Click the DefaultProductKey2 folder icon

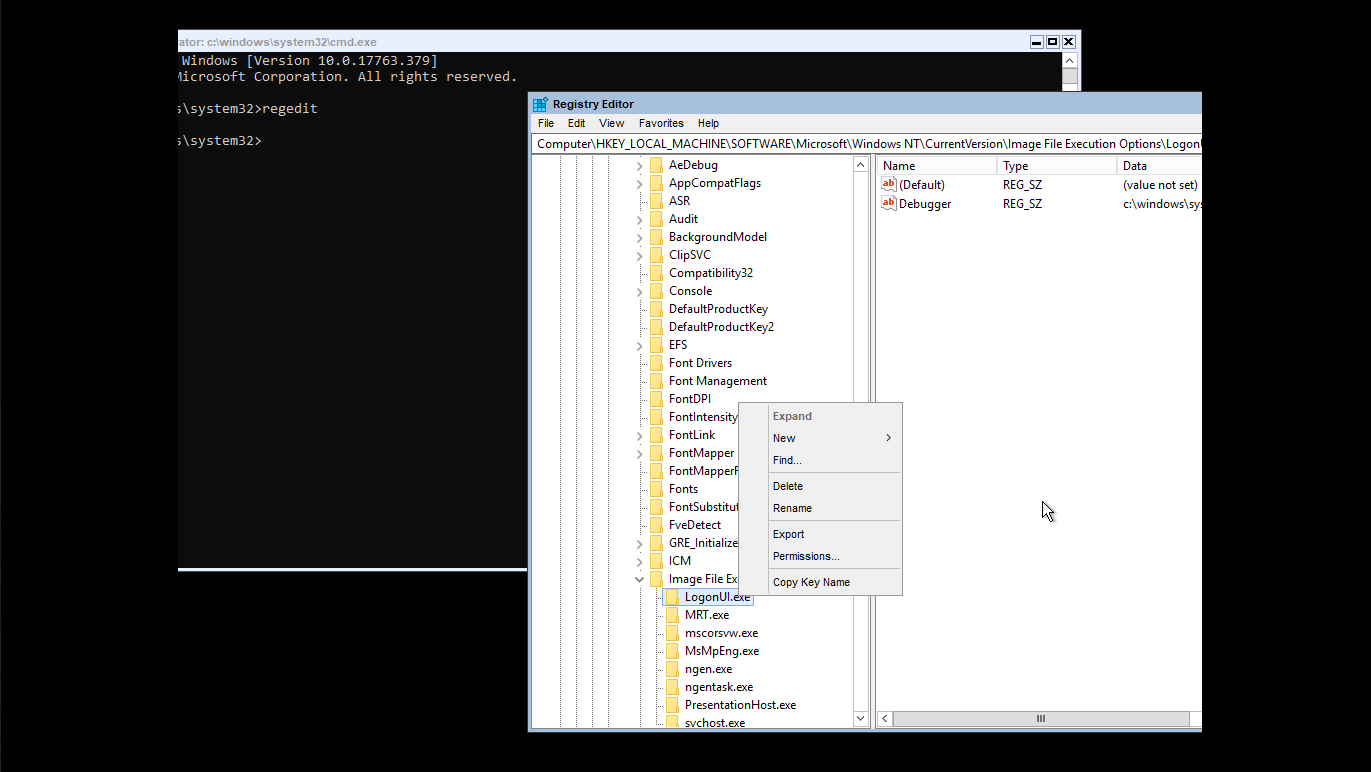tap(656, 327)
